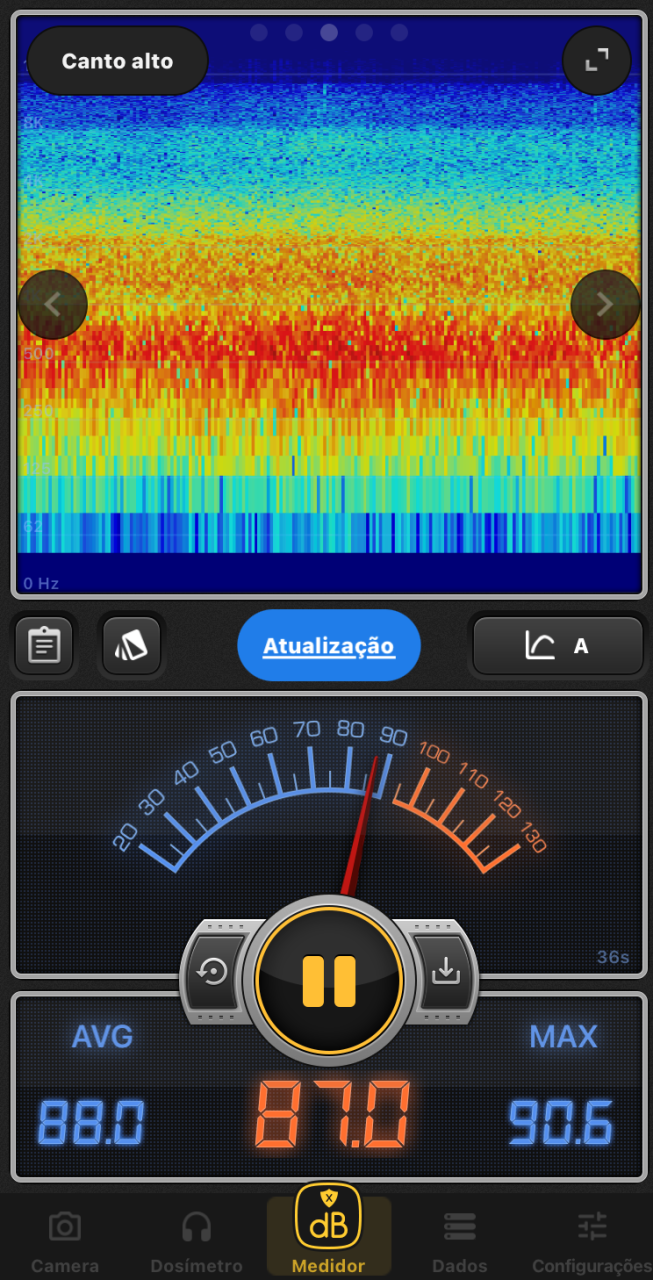Viewport: 653px width, 1280px height.
Task: Tap the theme cards icon
Action: pos(131,645)
